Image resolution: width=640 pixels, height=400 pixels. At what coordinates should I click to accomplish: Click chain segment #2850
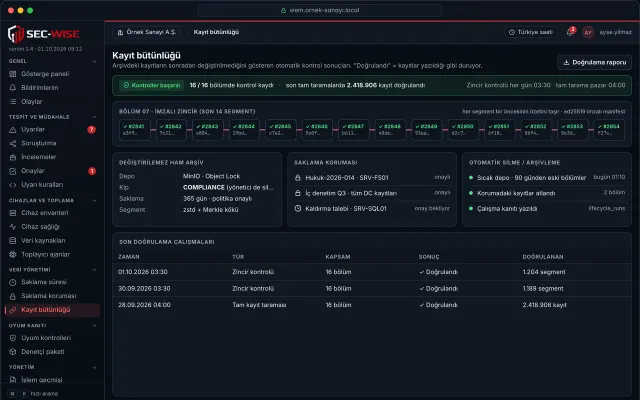point(463,130)
